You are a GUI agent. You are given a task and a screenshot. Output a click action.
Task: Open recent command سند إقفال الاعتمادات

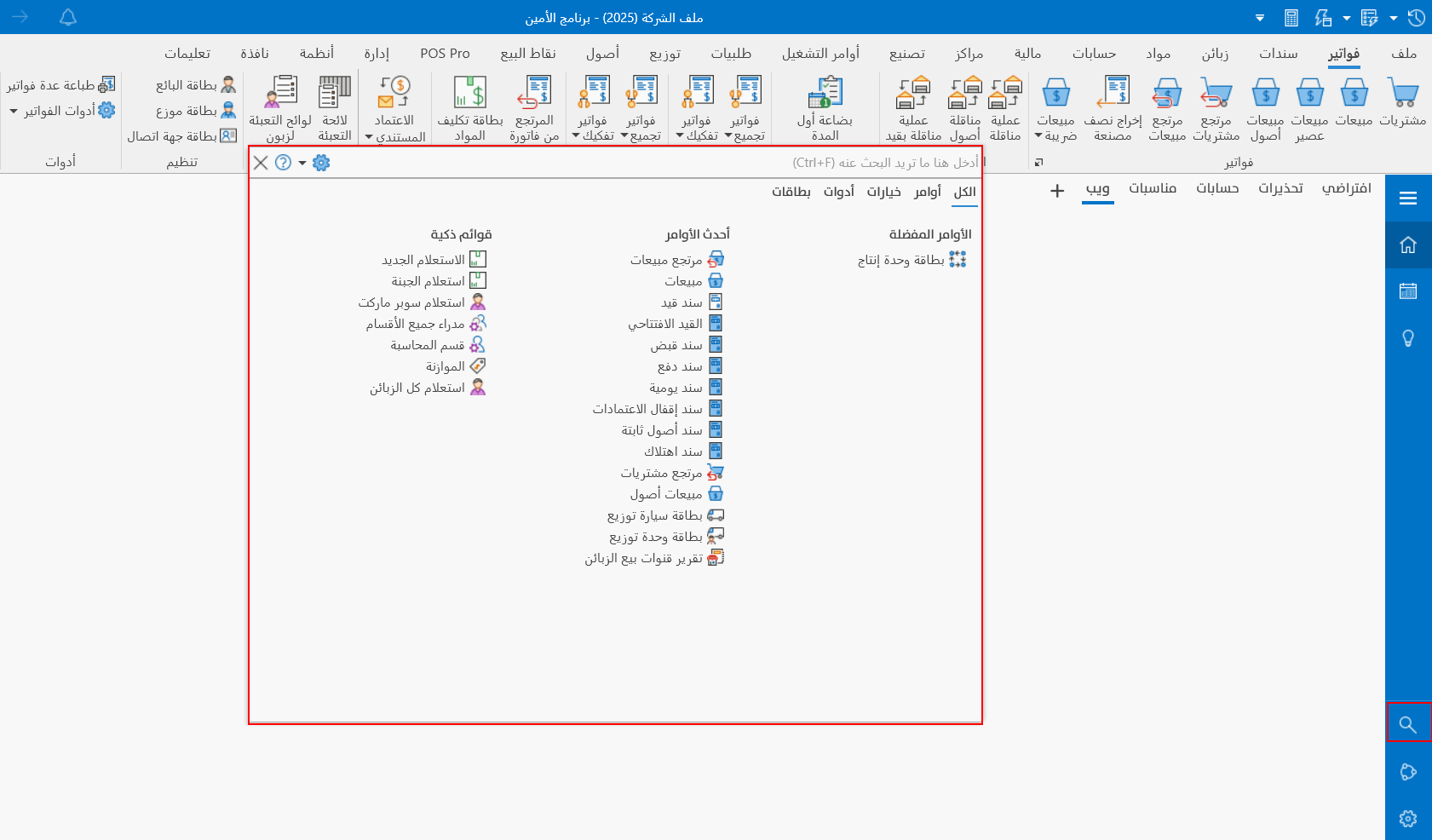coord(658,409)
